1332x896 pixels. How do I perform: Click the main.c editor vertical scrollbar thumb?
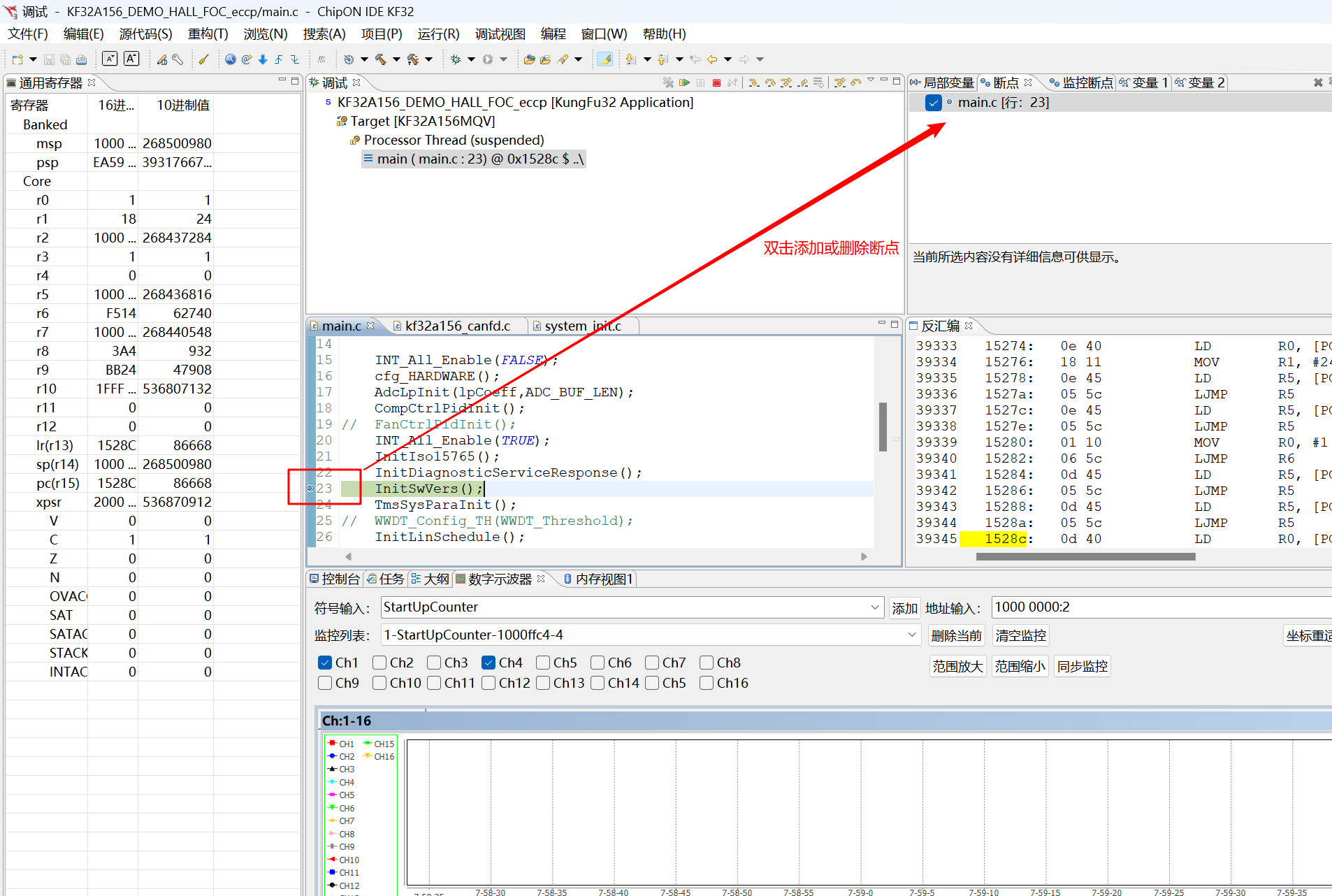click(883, 426)
